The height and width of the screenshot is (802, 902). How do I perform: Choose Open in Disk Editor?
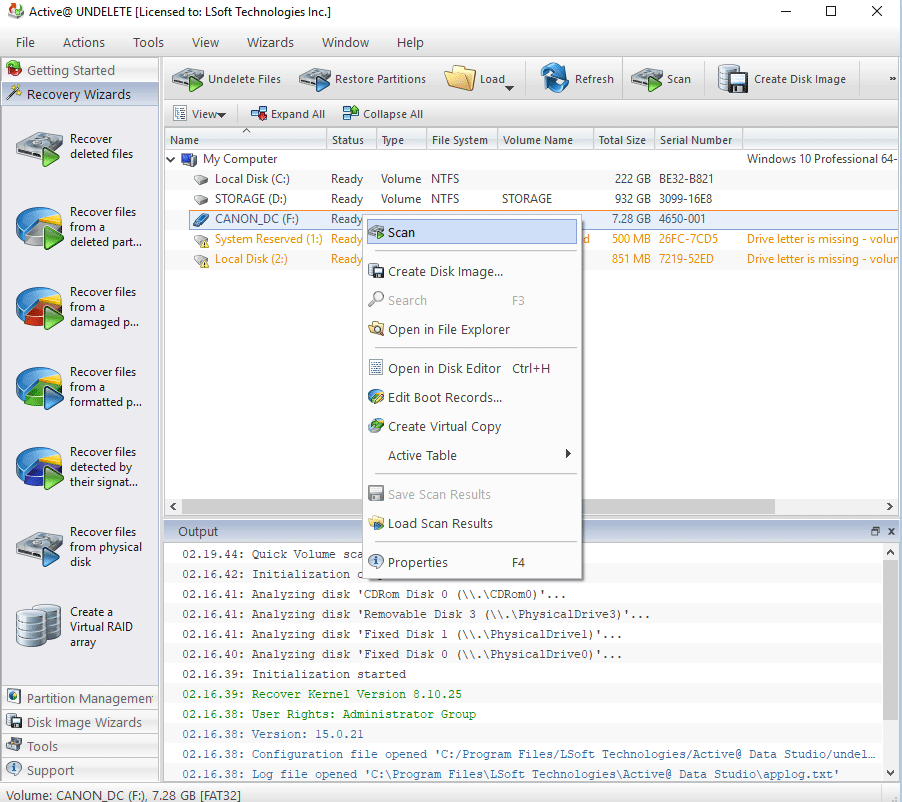pyautogui.click(x=472, y=369)
